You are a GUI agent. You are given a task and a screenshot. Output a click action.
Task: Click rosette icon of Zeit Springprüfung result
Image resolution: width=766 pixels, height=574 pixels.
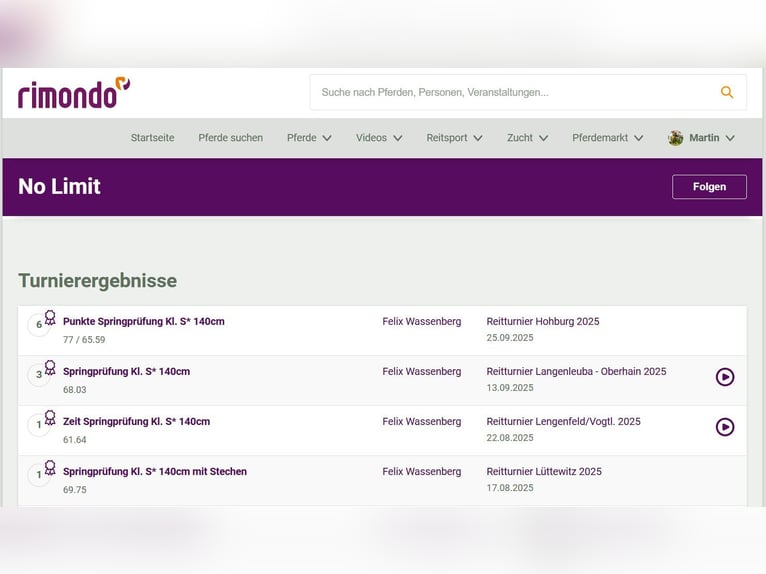click(50, 418)
